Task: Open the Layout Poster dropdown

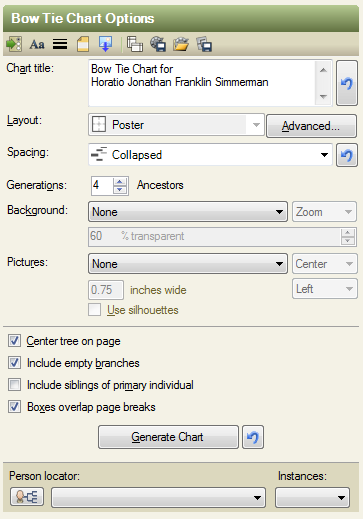Action: pos(176,125)
